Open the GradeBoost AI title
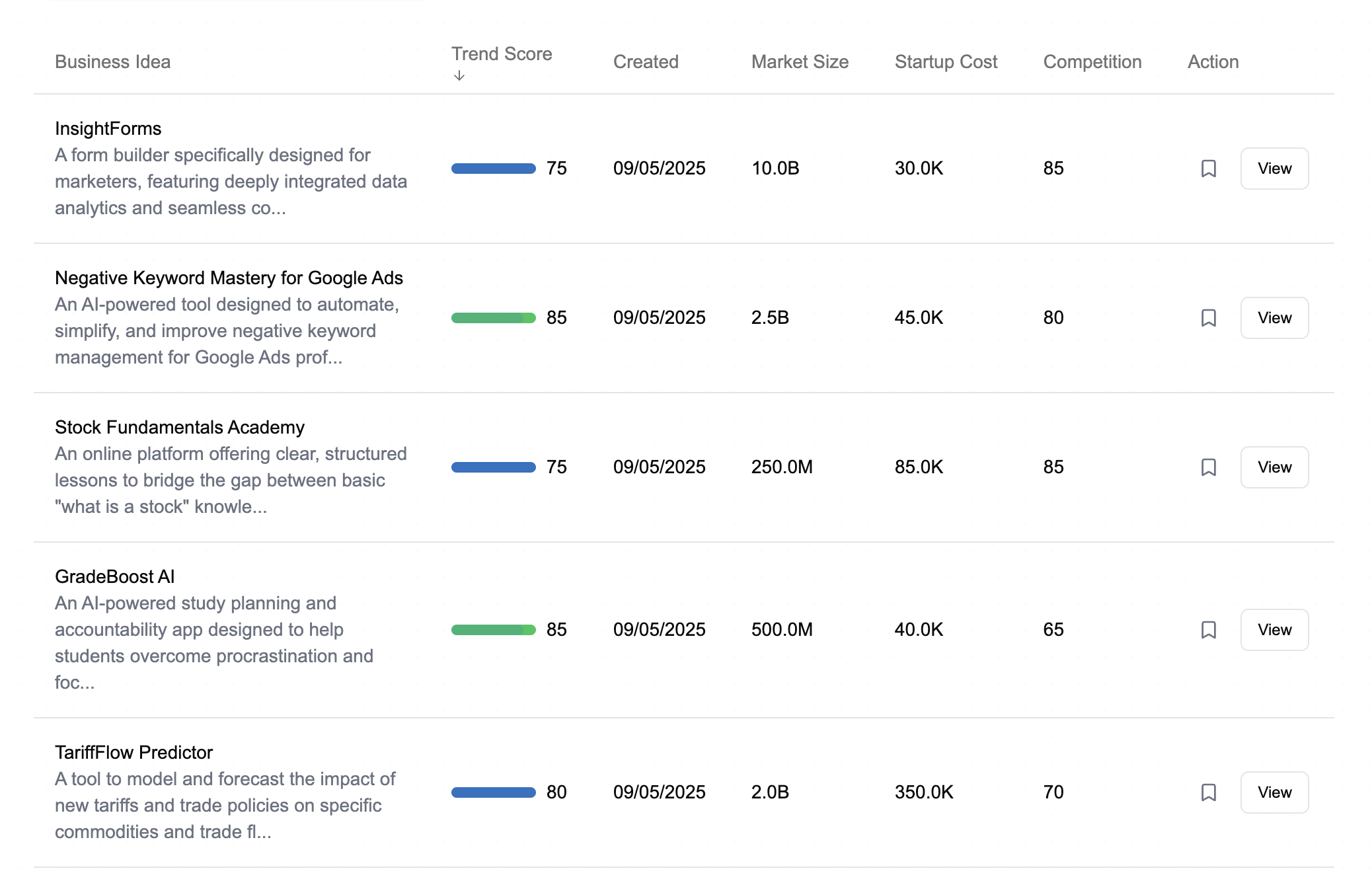1372x887 pixels. [114, 577]
